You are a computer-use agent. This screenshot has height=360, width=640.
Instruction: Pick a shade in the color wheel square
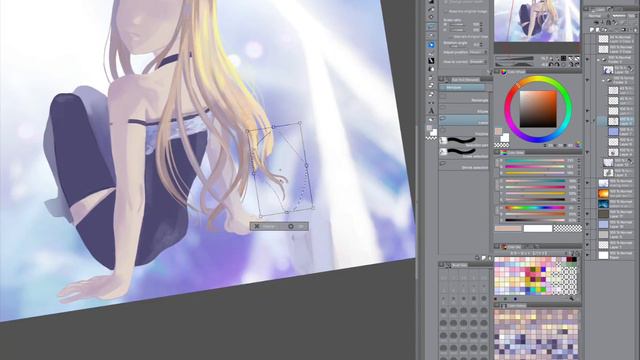pos(538,109)
